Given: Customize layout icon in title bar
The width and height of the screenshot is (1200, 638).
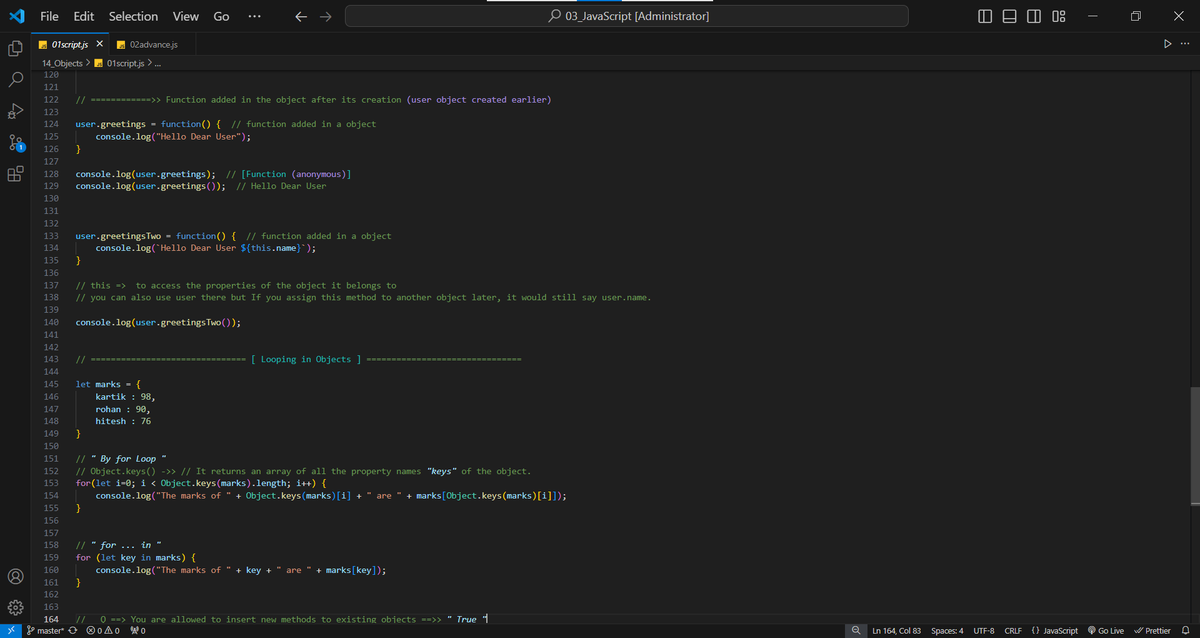Looking at the screenshot, I should pyautogui.click(x=1059, y=16).
